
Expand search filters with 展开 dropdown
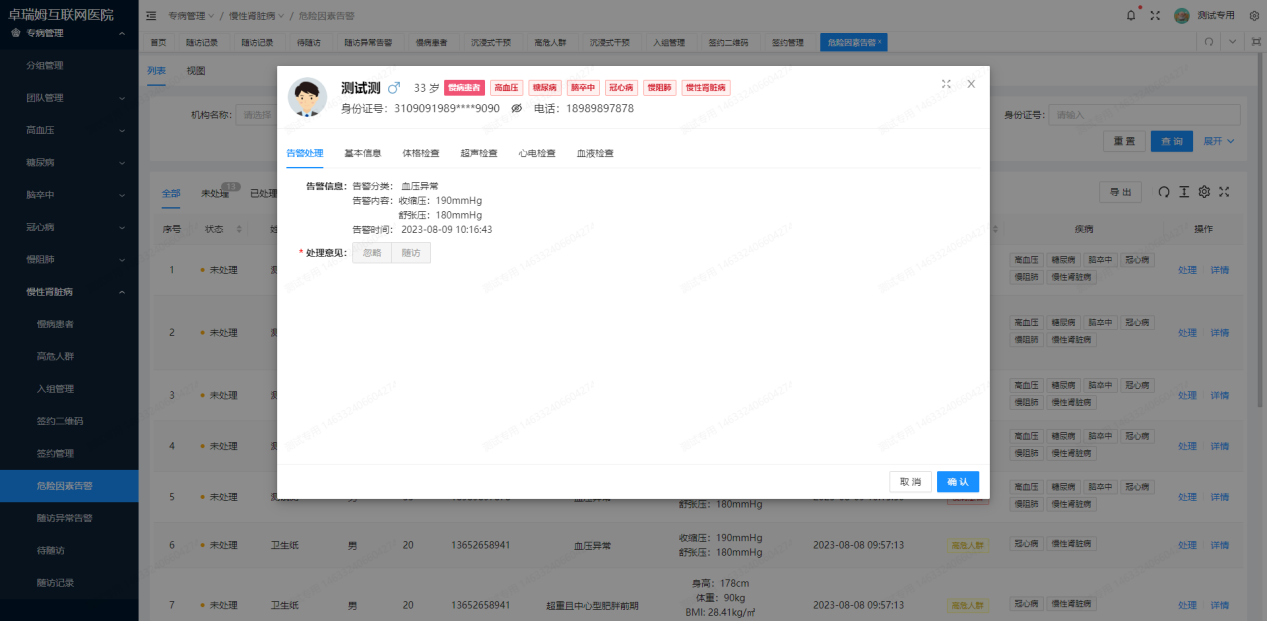(x=1218, y=141)
